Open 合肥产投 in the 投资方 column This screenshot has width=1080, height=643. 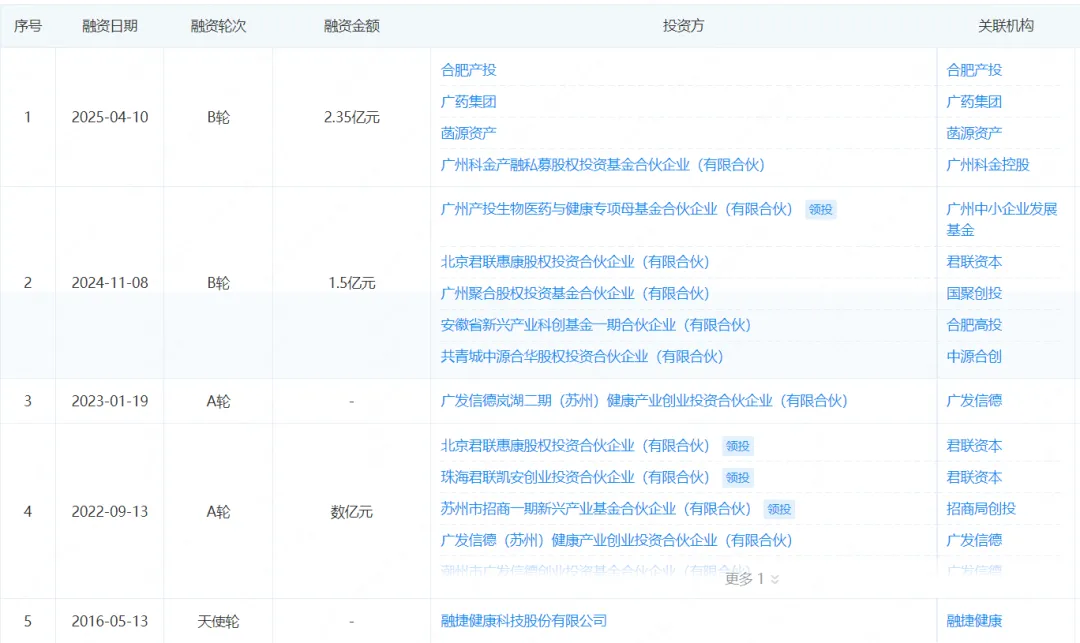(468, 70)
